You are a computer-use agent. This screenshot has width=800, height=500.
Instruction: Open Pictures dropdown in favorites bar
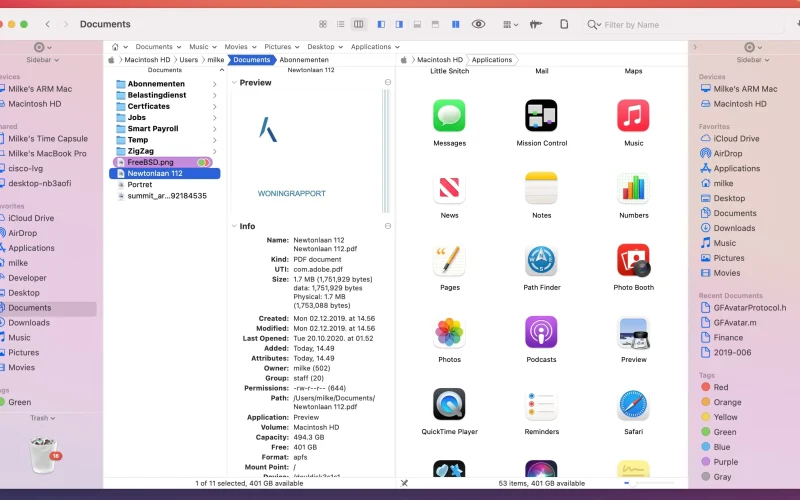pos(282,46)
